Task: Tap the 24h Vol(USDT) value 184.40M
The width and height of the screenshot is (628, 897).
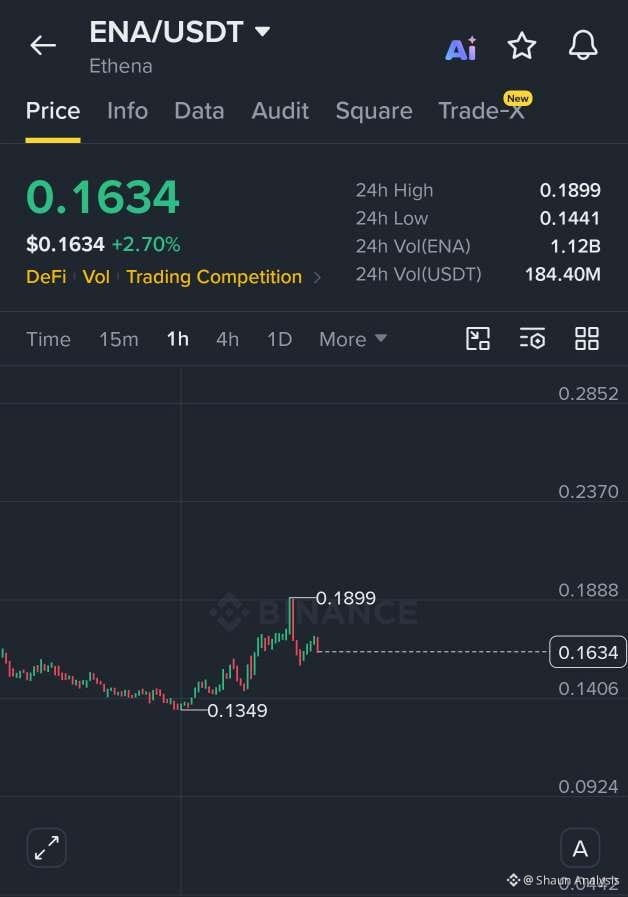Action: 563,274
